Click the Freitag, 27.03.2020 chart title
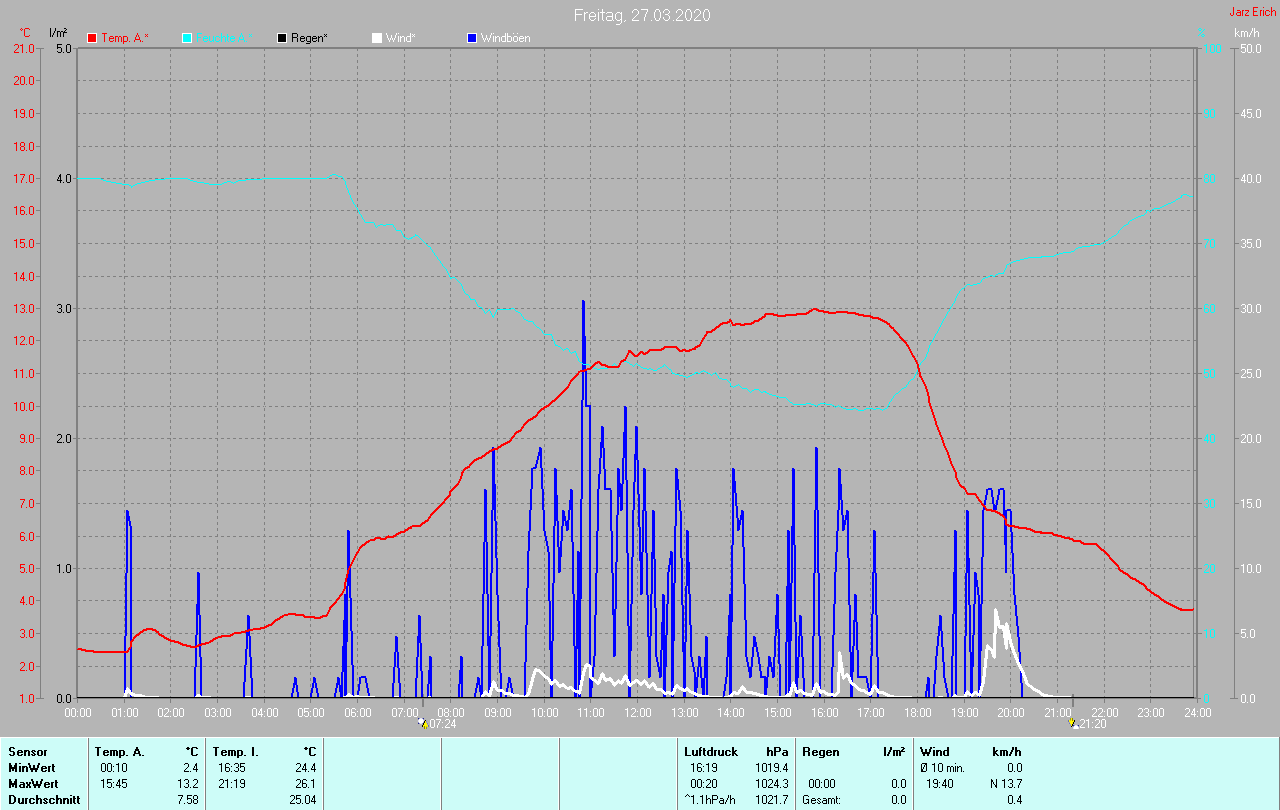Viewport: 1280px width, 810px height. coord(642,15)
